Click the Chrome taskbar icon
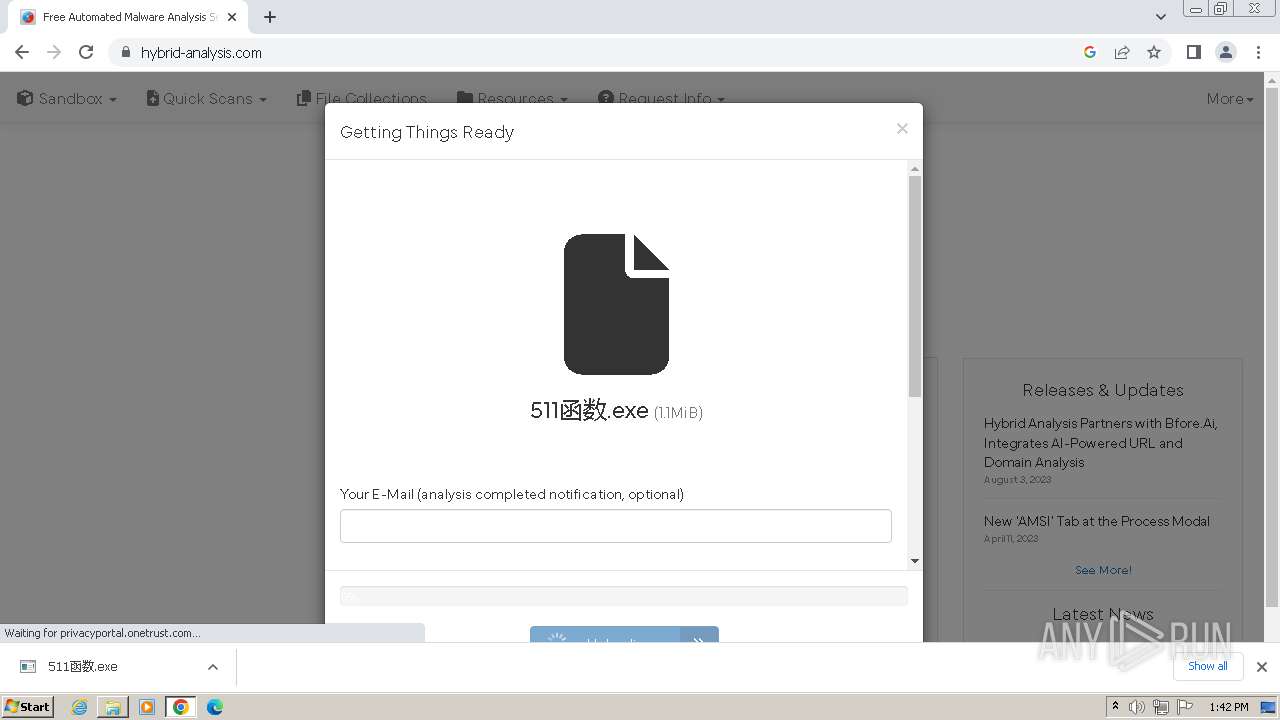Screen dimensions: 1280x720 [181, 707]
